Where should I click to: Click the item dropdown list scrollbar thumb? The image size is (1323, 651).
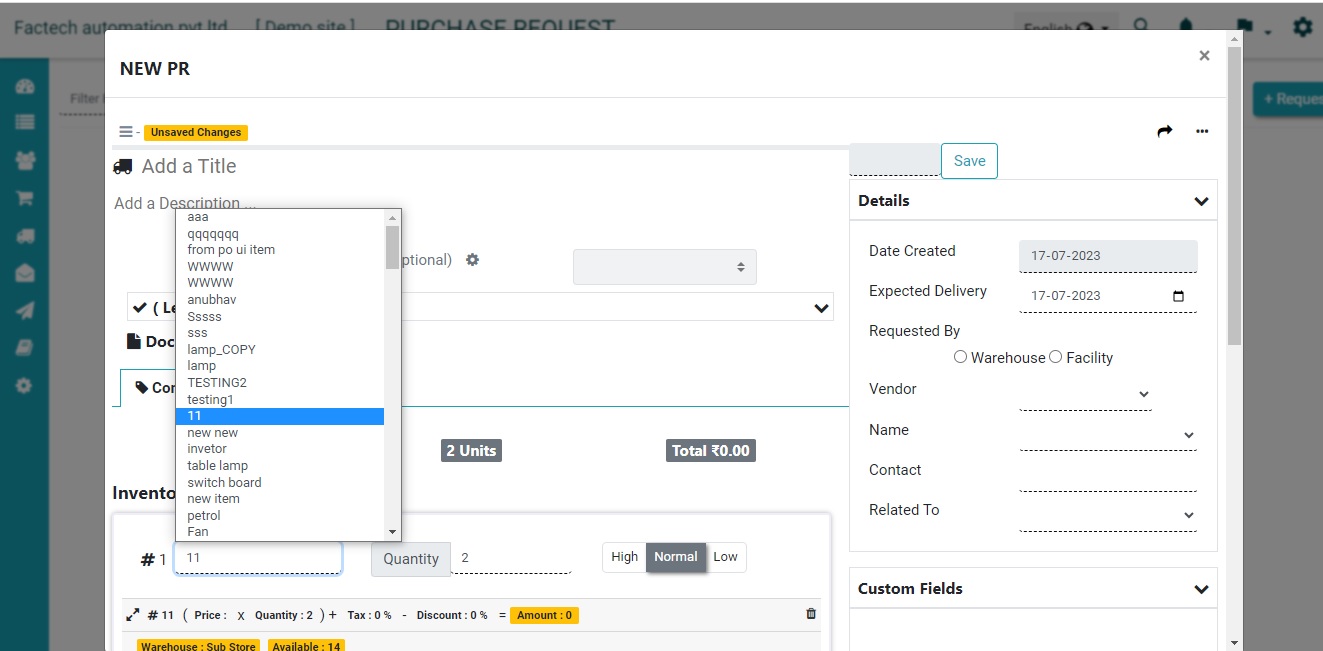click(392, 247)
